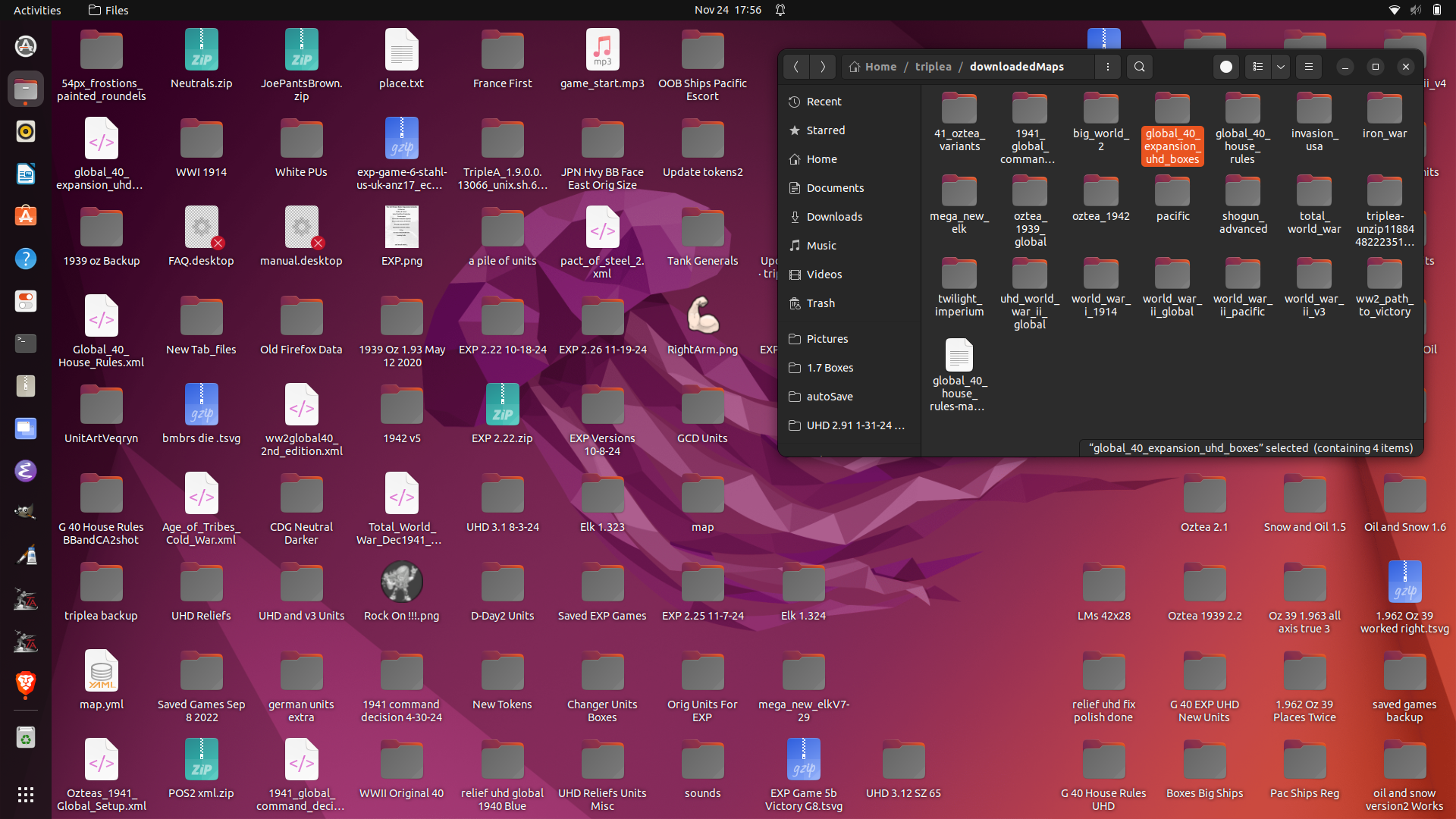Open the path bar options menu
The width and height of the screenshot is (1456, 819).
[x=1108, y=67]
